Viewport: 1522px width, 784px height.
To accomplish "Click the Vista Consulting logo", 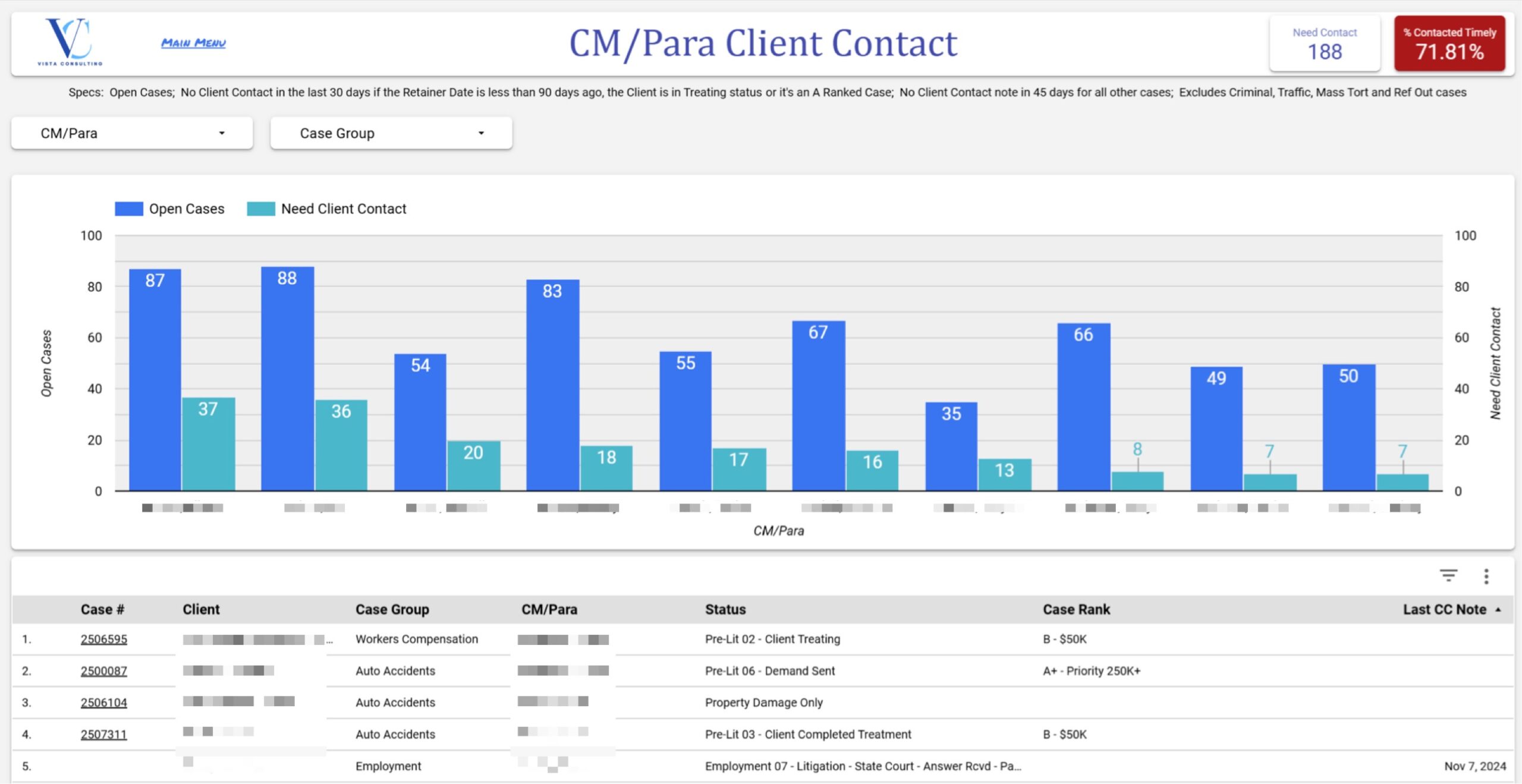I will pyautogui.click(x=70, y=42).
